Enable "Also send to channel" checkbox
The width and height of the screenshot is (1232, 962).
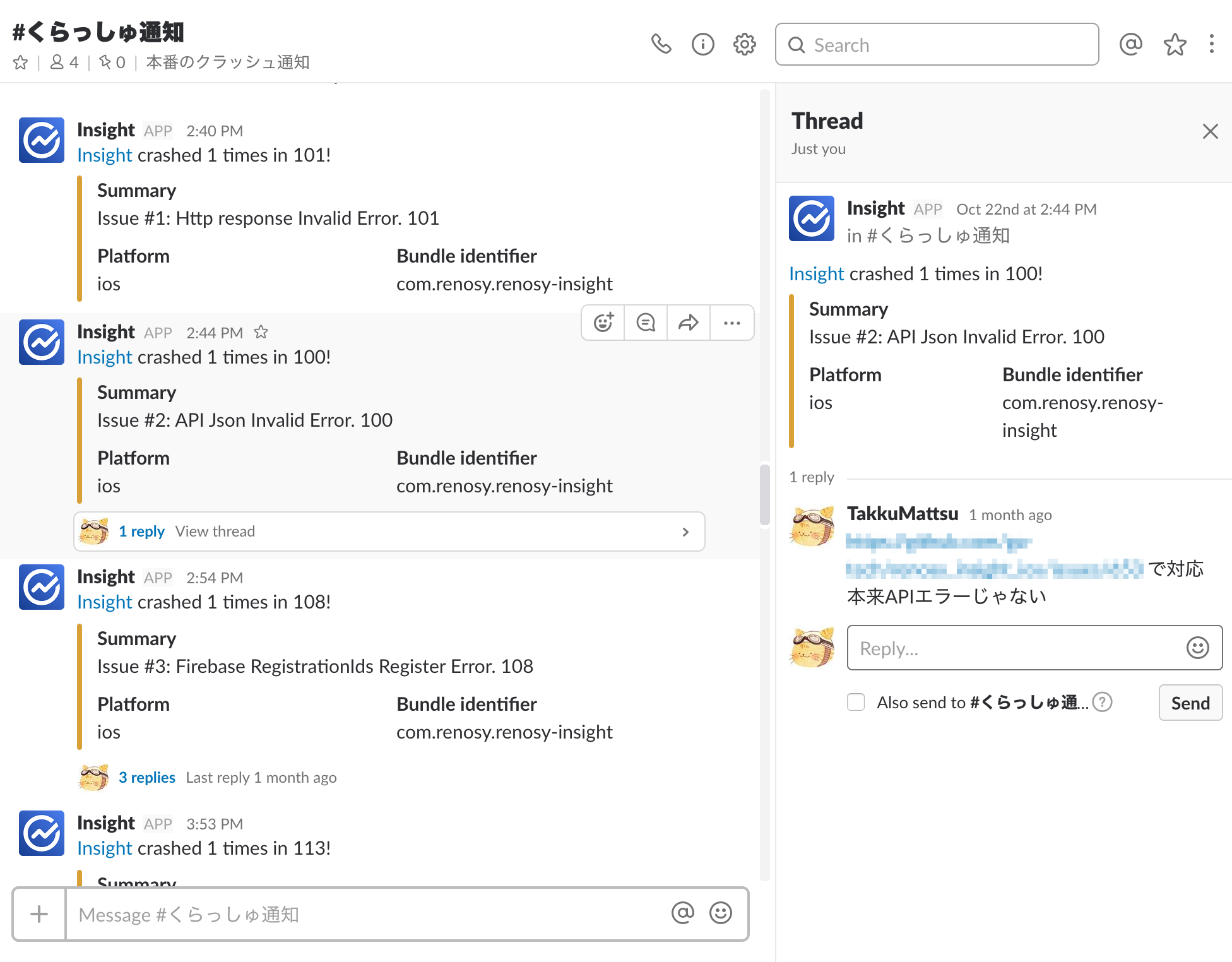click(856, 702)
